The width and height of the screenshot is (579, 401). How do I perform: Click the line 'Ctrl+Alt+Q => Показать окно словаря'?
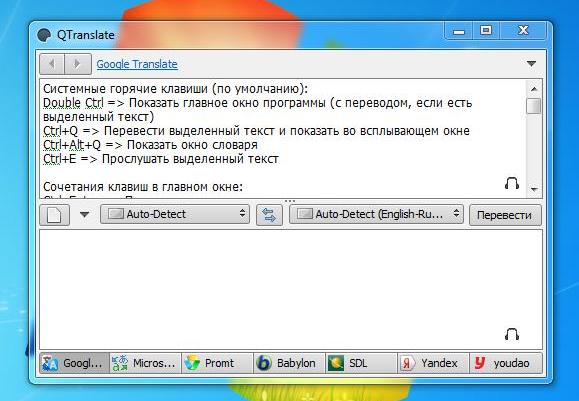coord(150,145)
